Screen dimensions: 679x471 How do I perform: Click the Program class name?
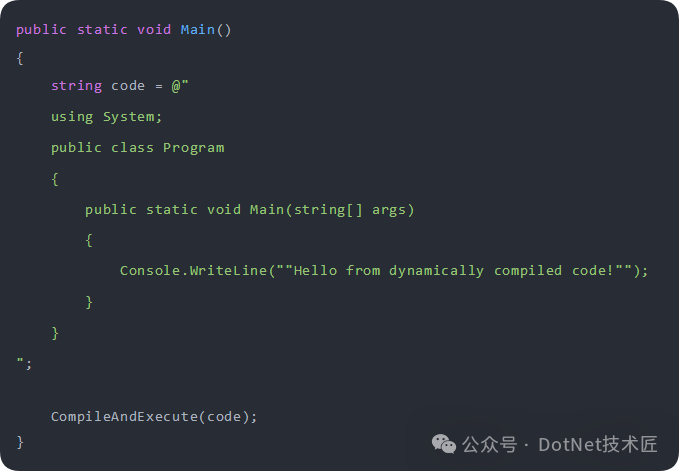coord(193,147)
